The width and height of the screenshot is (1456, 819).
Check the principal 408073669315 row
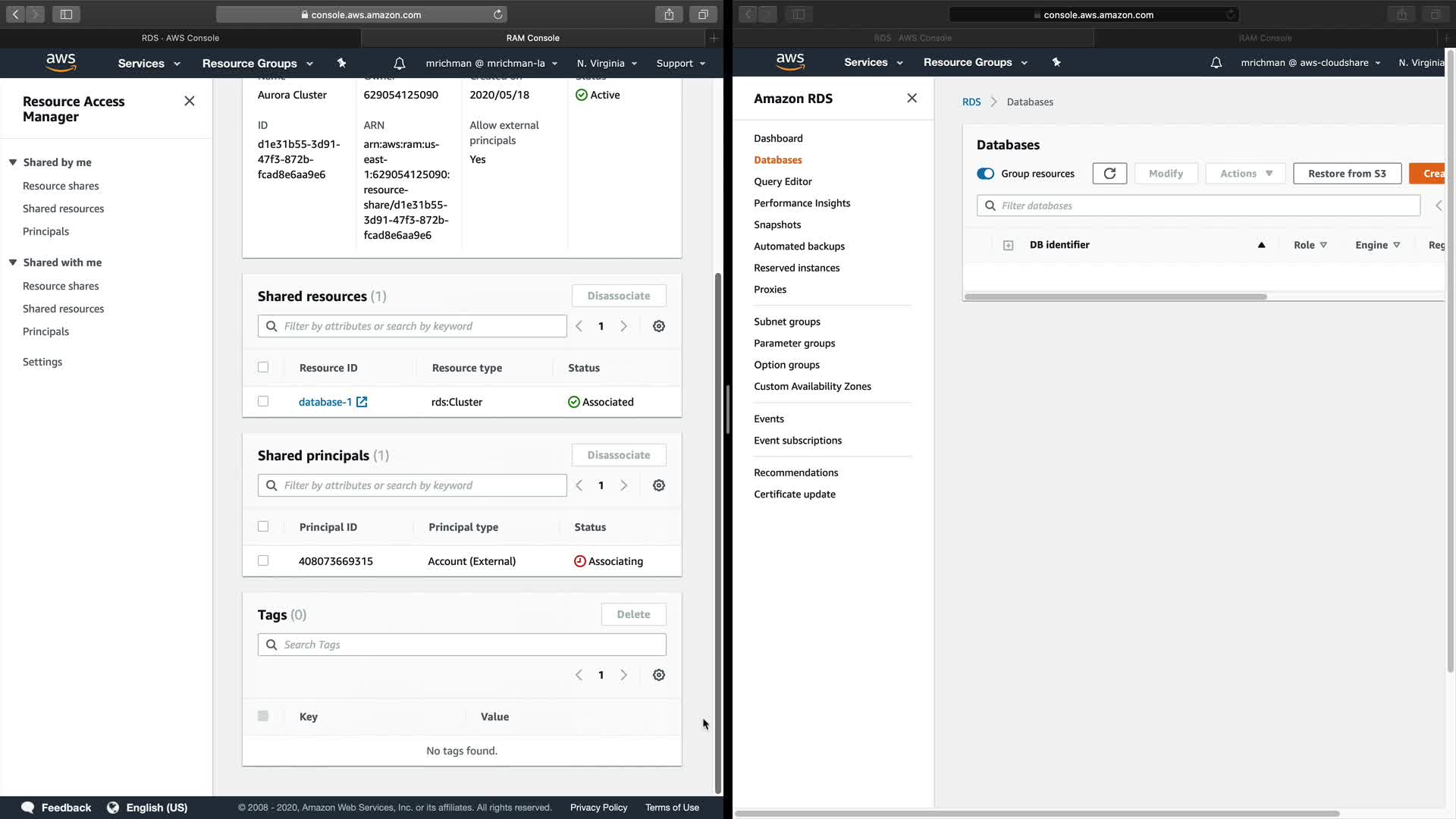(x=263, y=561)
